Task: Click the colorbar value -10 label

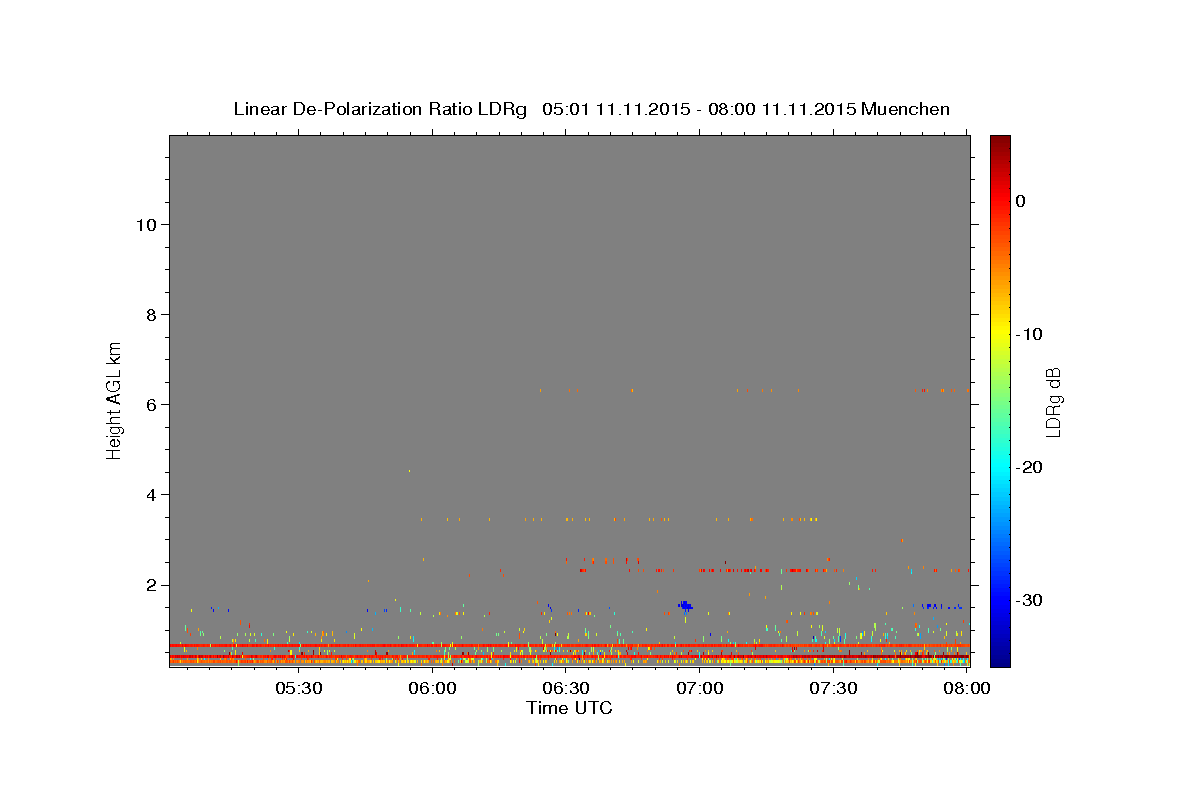Action: click(1030, 334)
